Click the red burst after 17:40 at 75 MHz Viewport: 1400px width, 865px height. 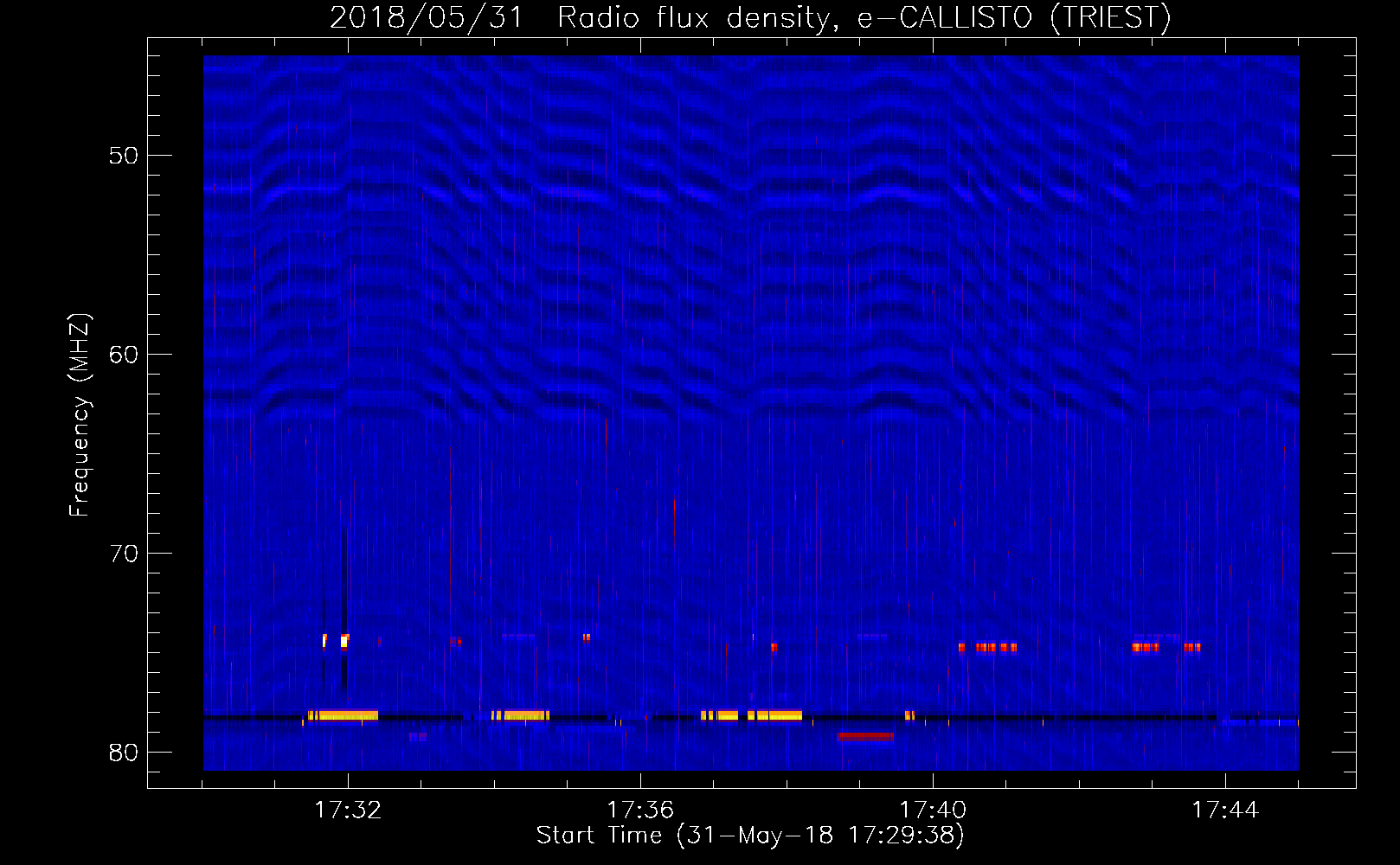[987, 647]
